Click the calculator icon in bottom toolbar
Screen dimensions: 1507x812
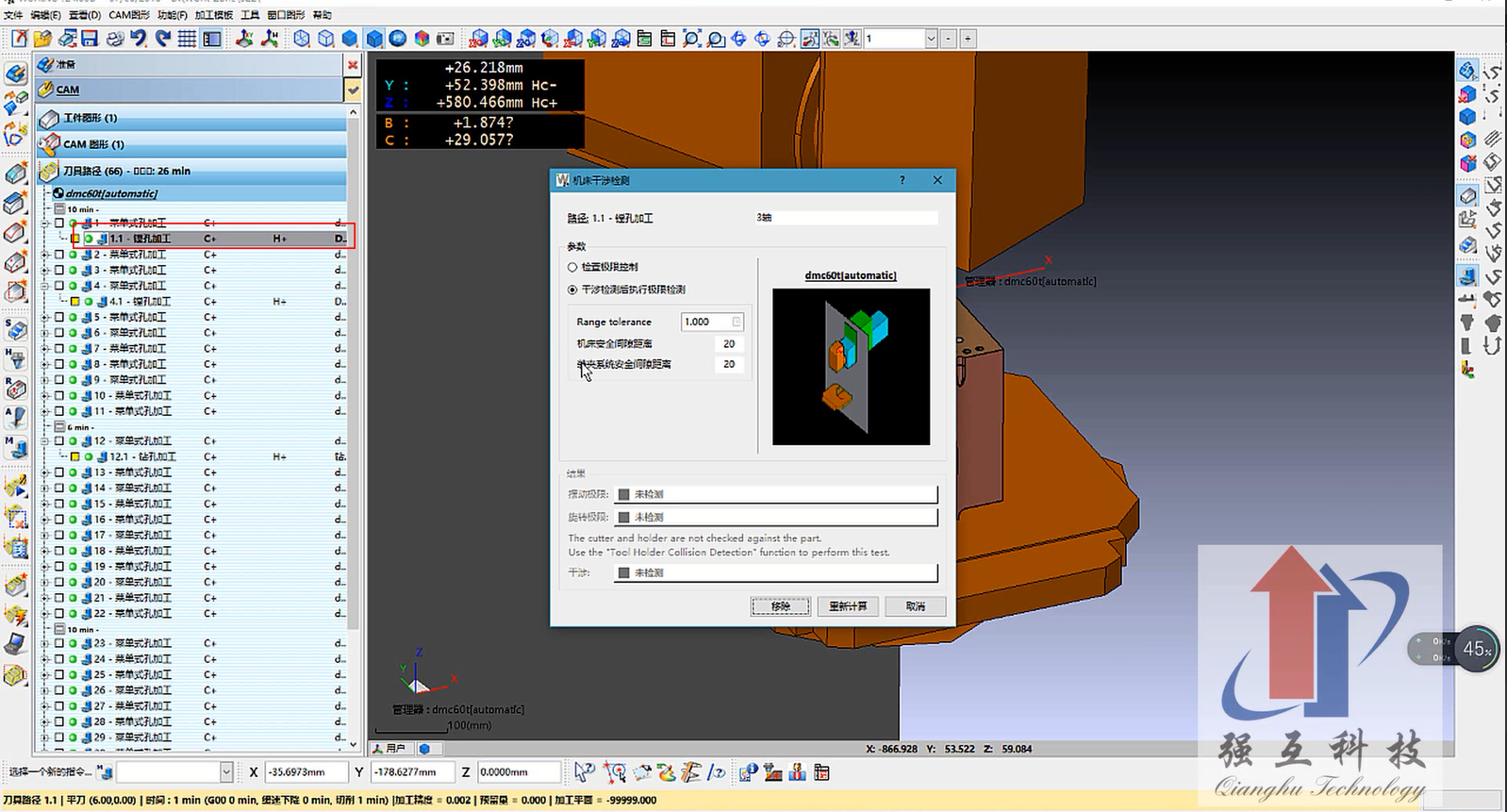821,773
